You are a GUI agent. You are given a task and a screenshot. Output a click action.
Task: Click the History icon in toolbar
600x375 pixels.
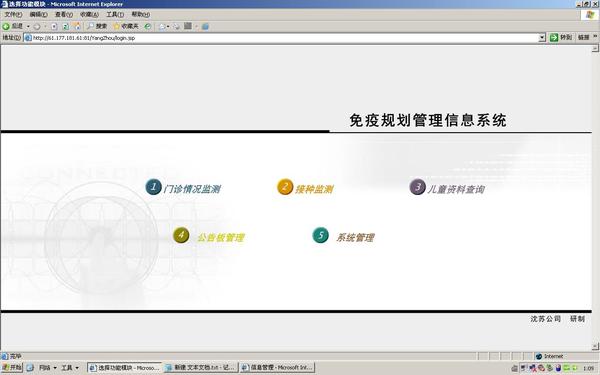click(x=147, y=26)
